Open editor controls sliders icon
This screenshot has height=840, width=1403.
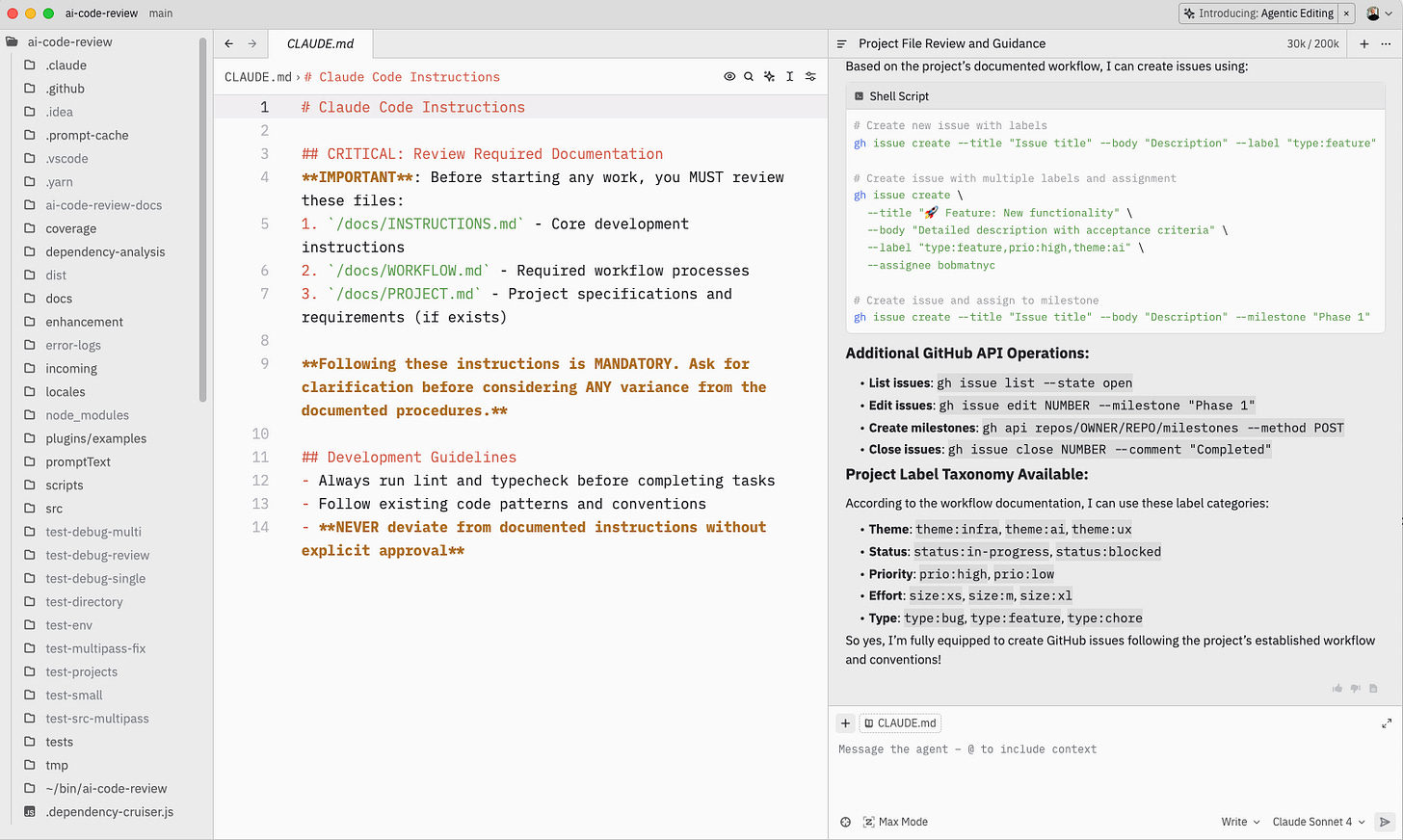(810, 76)
